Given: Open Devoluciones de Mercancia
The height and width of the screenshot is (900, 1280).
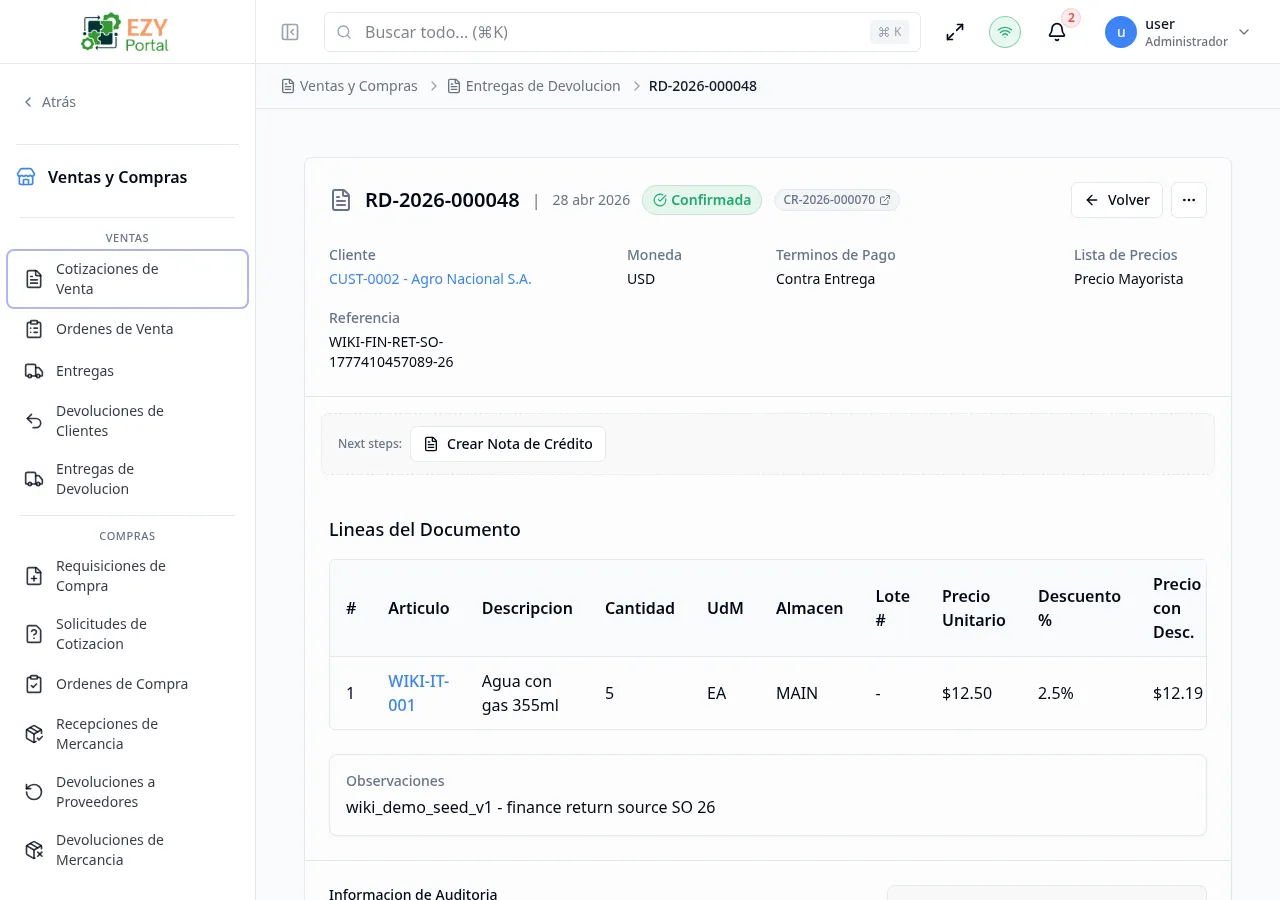Looking at the screenshot, I should pos(127,850).
